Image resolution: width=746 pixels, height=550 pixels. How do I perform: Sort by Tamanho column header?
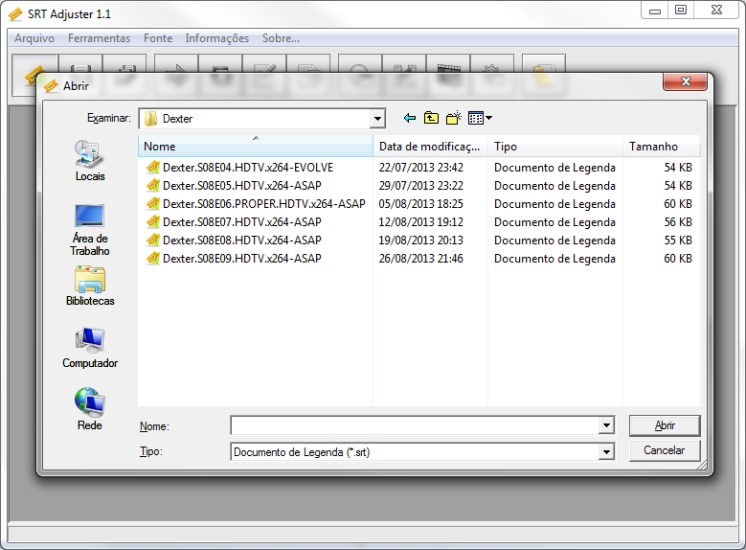coord(661,146)
